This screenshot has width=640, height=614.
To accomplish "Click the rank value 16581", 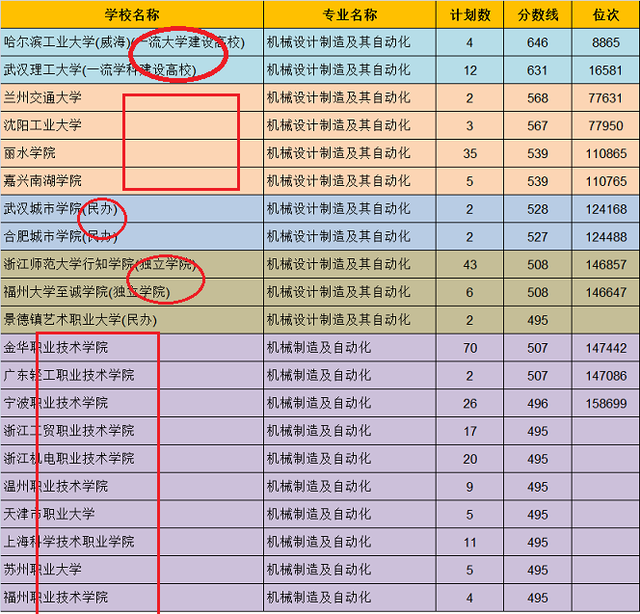I will coord(606,70).
